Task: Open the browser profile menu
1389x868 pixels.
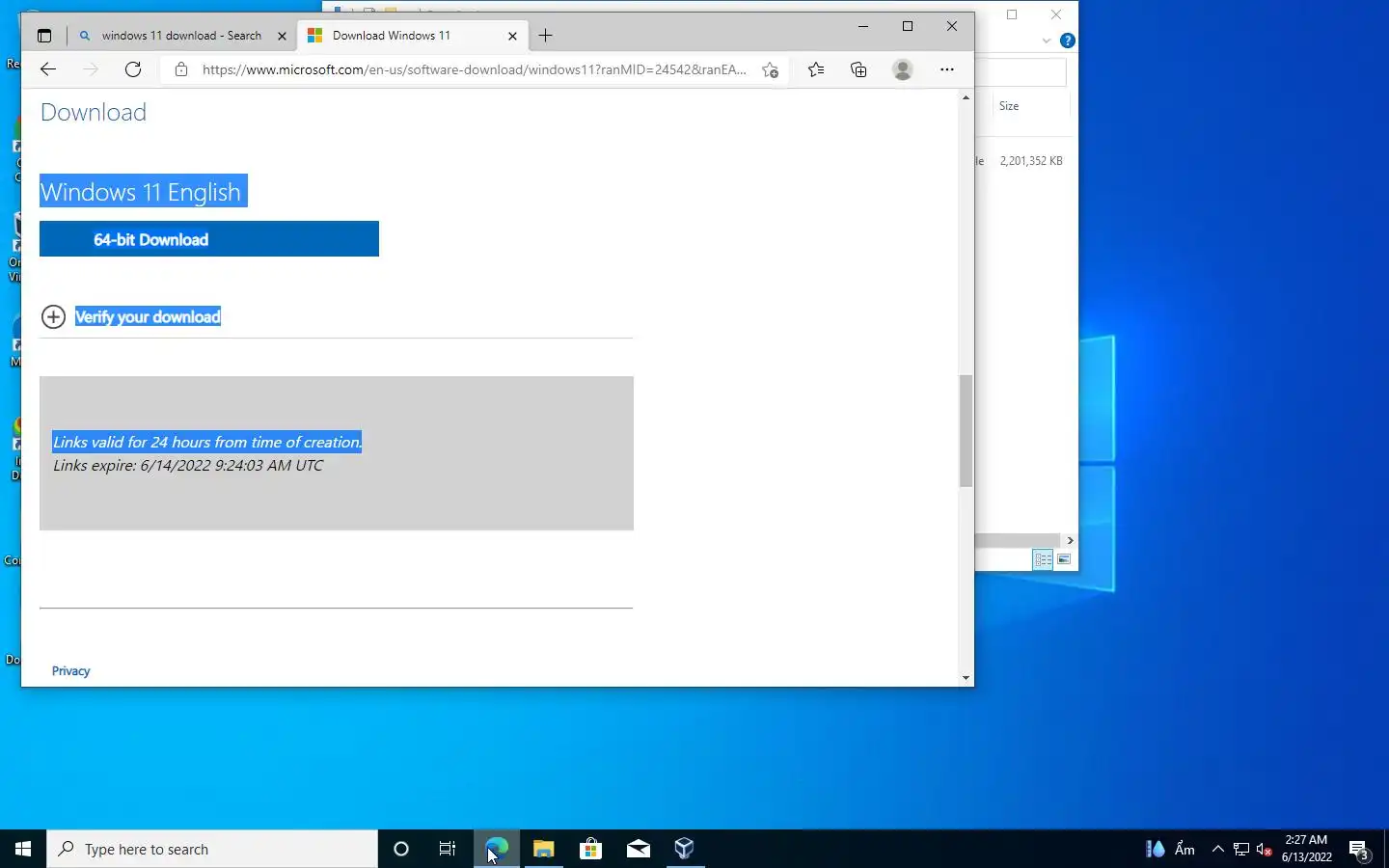Action: [903, 69]
